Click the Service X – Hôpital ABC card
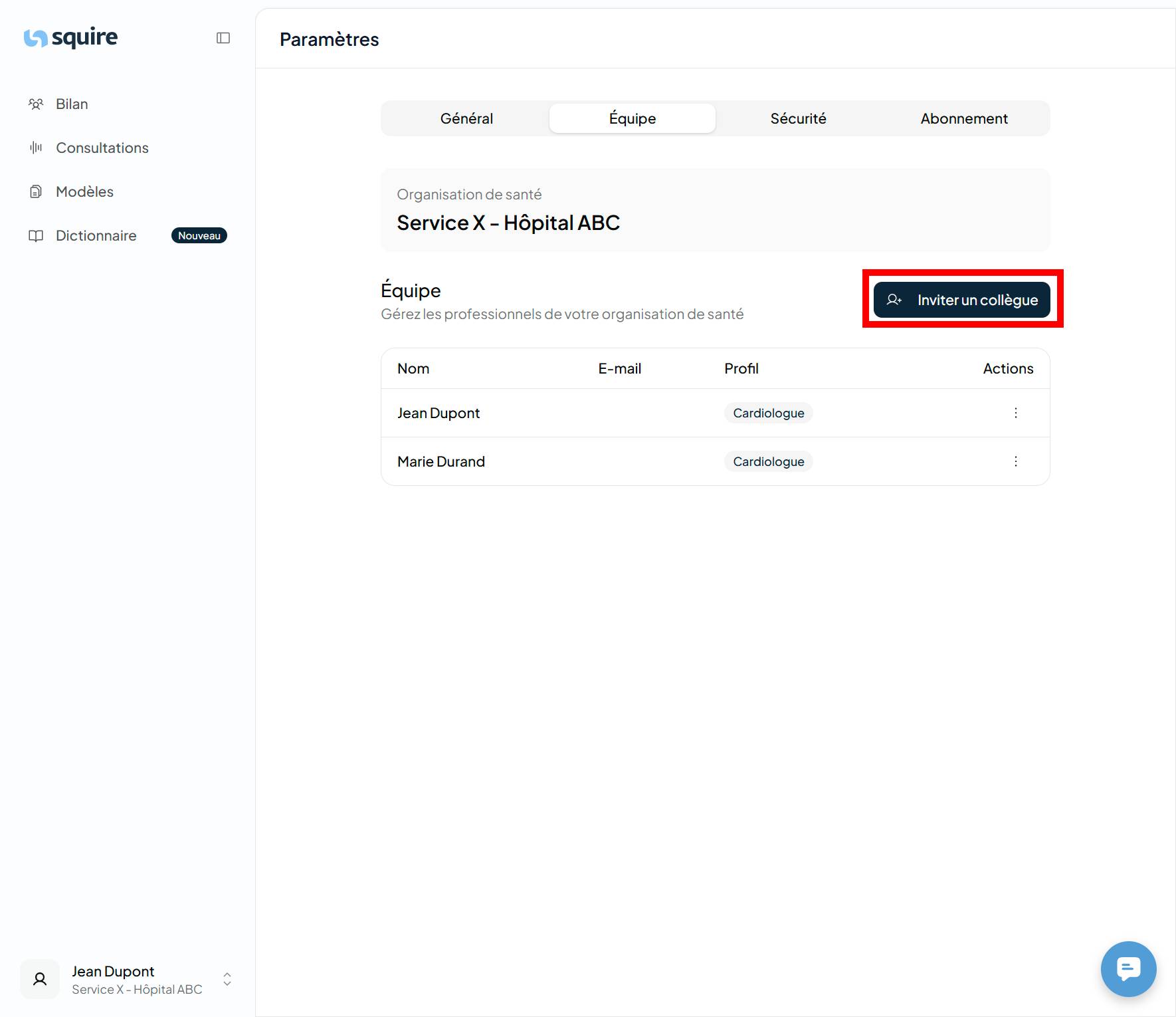The height and width of the screenshot is (1017, 1176). [x=715, y=210]
